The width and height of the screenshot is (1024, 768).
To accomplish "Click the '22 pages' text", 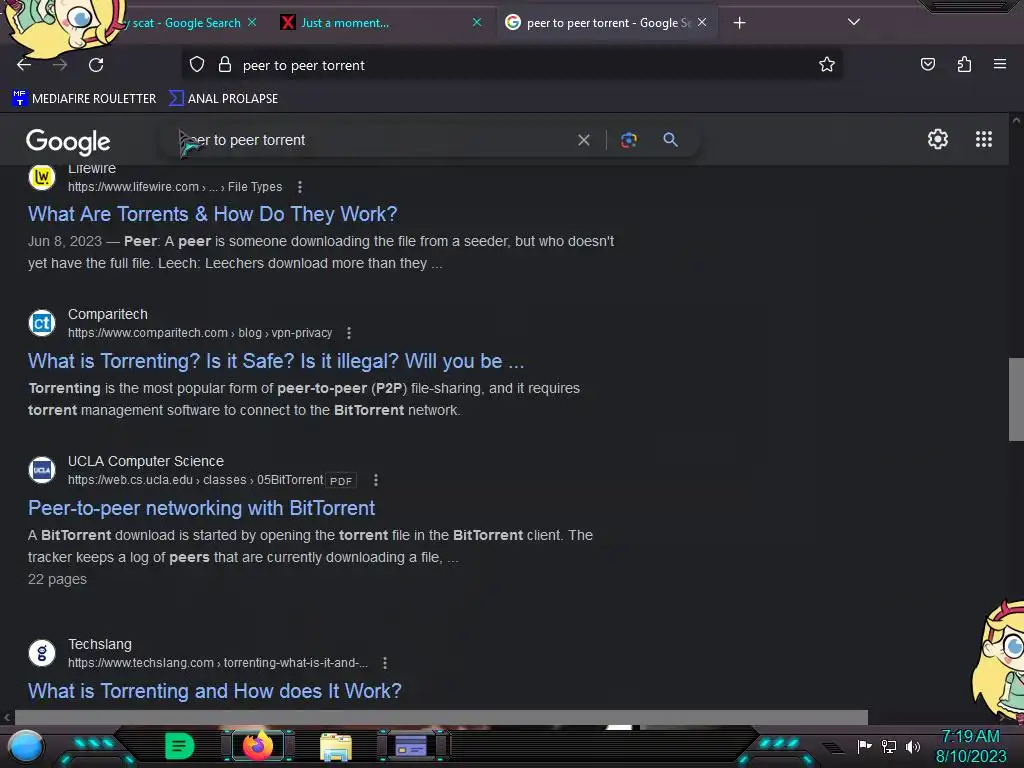I will 57,579.
